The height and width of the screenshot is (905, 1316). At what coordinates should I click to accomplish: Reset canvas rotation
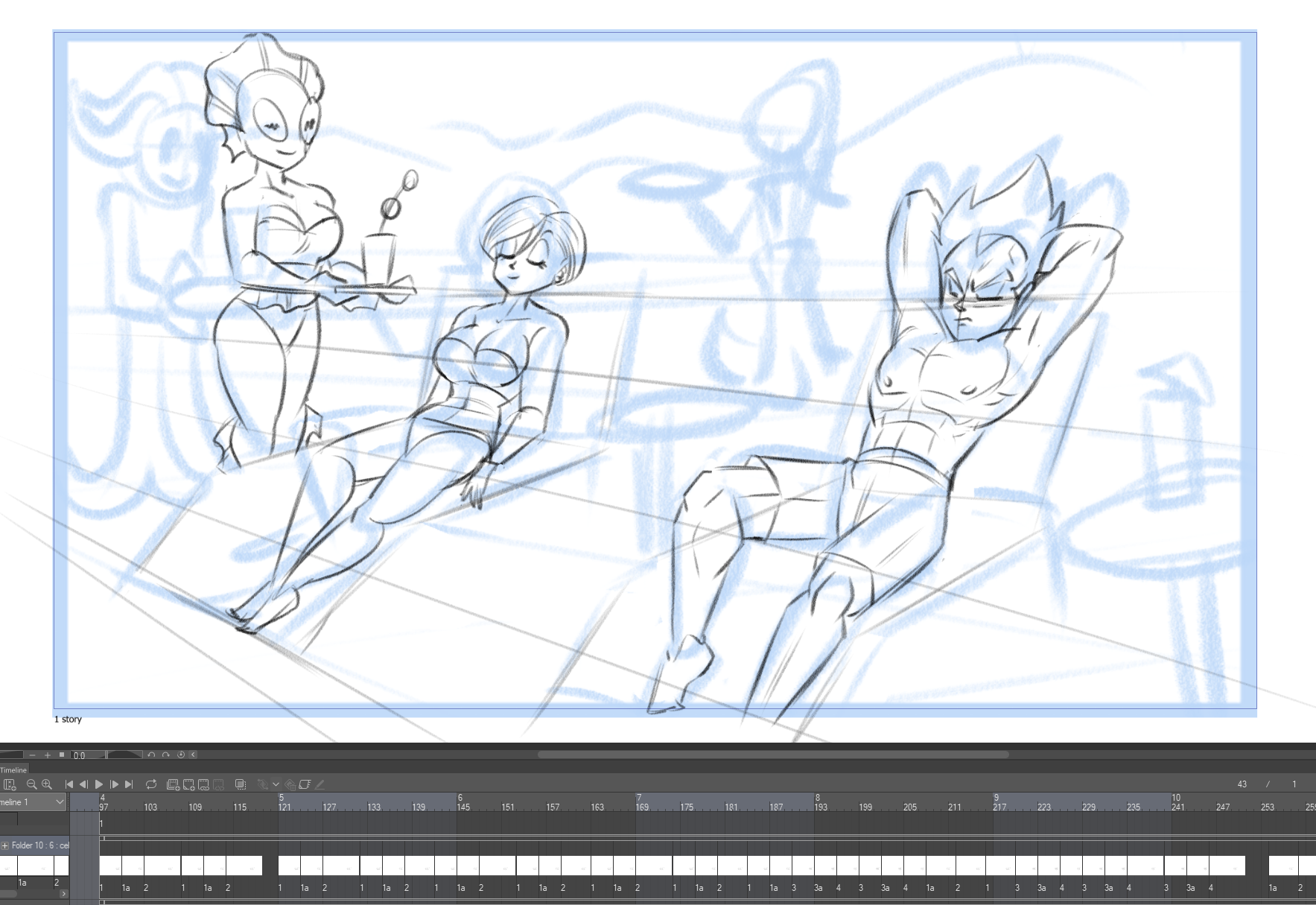[x=180, y=755]
